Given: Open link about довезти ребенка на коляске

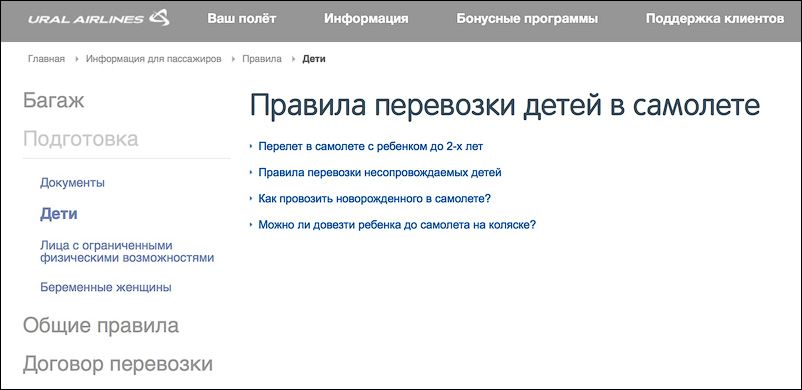Looking at the screenshot, I should [x=397, y=225].
